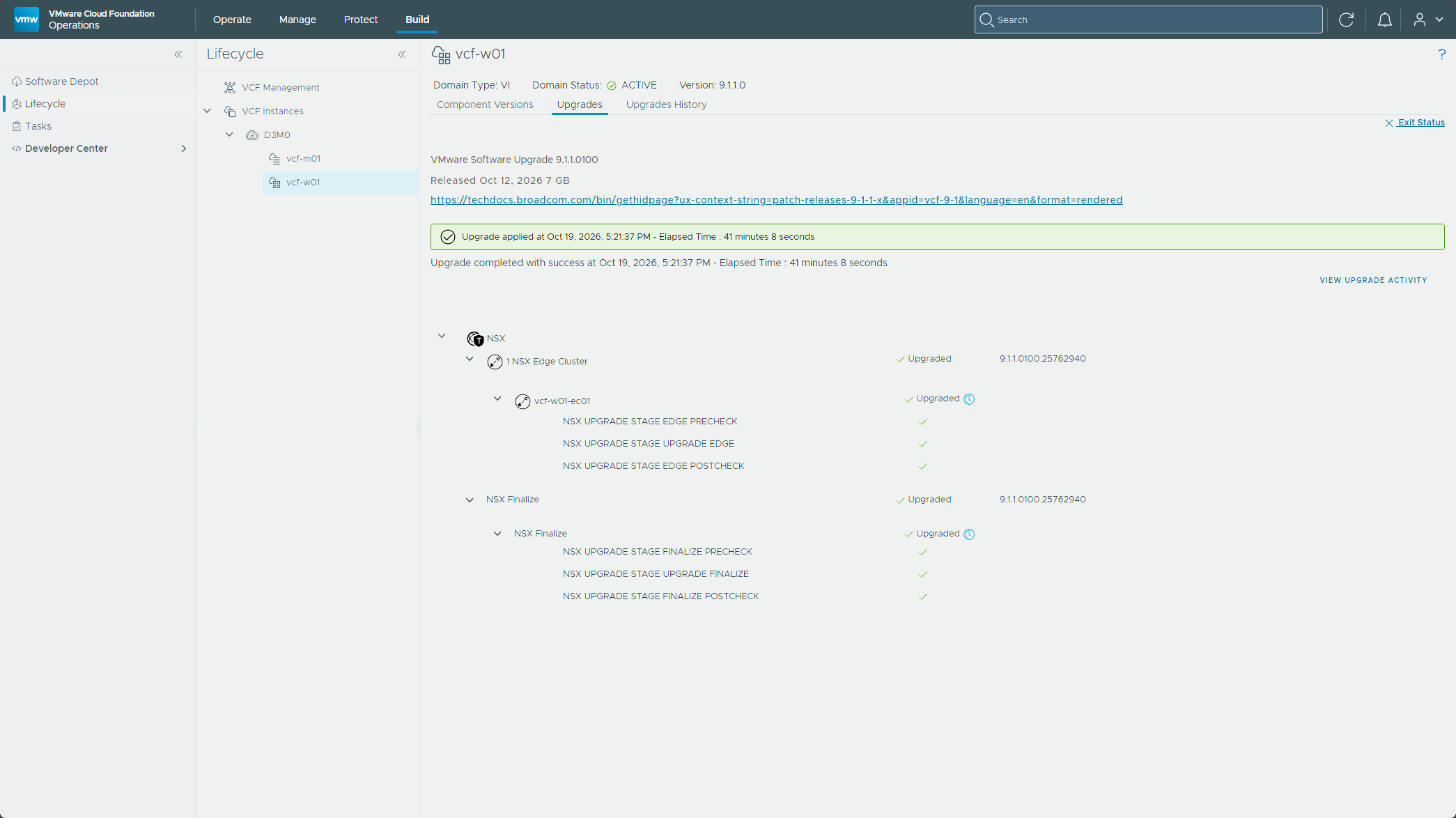Click the NSX component icon
1456x818 pixels.
(x=475, y=339)
